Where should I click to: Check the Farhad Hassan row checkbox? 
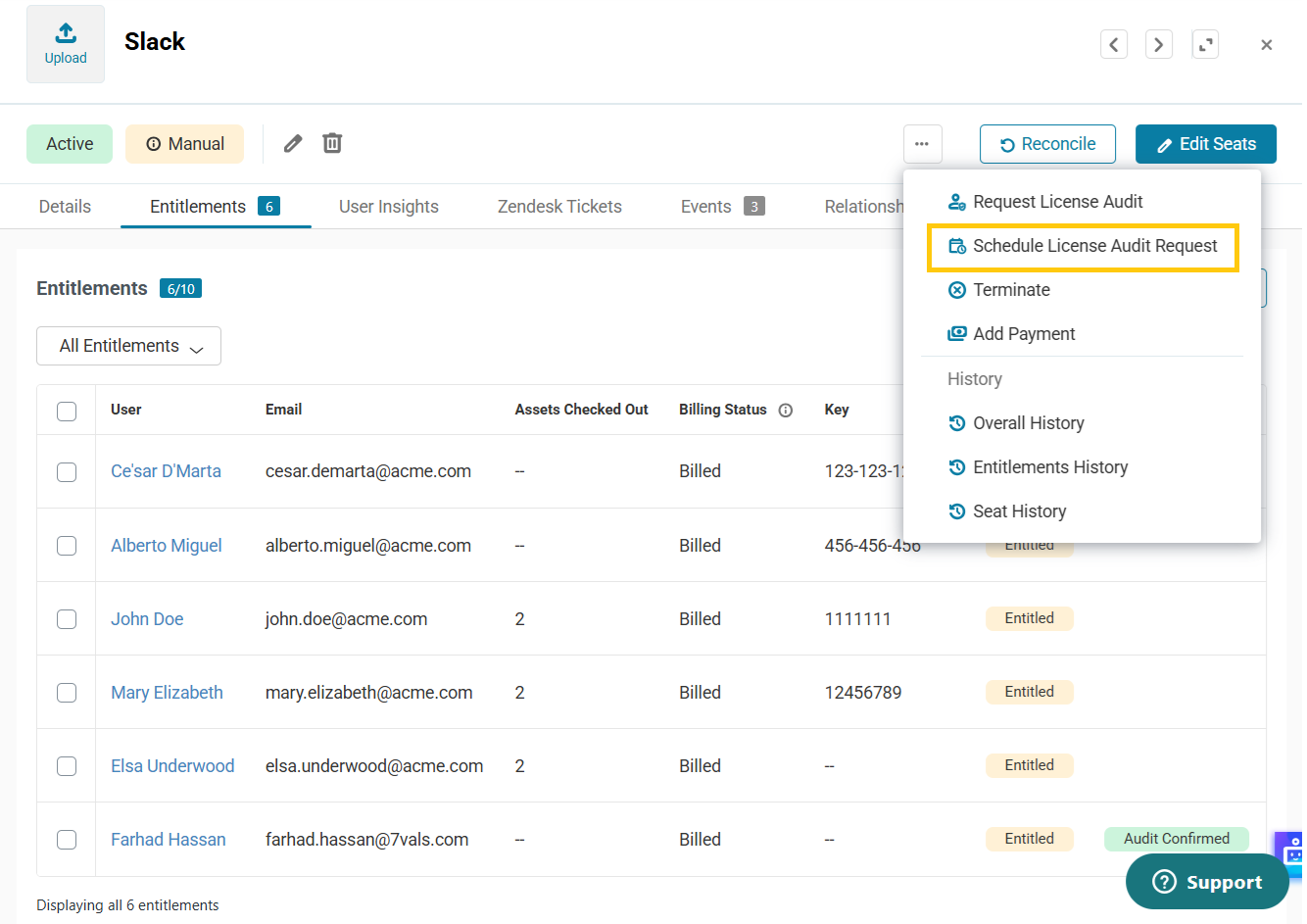[x=67, y=840]
